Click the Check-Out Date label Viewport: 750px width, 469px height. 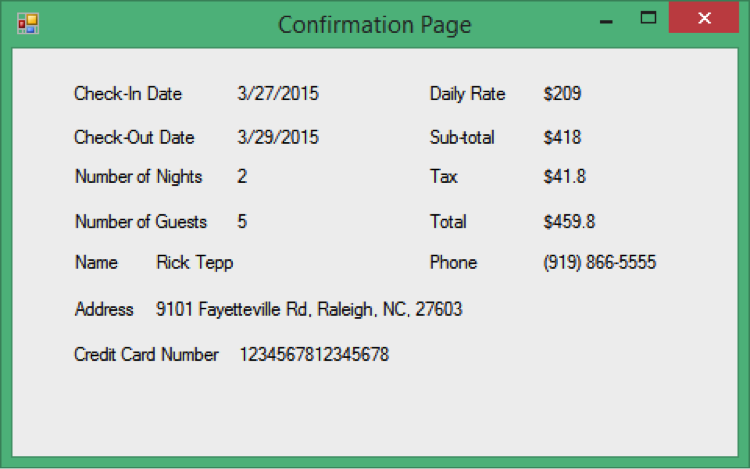tap(134, 137)
